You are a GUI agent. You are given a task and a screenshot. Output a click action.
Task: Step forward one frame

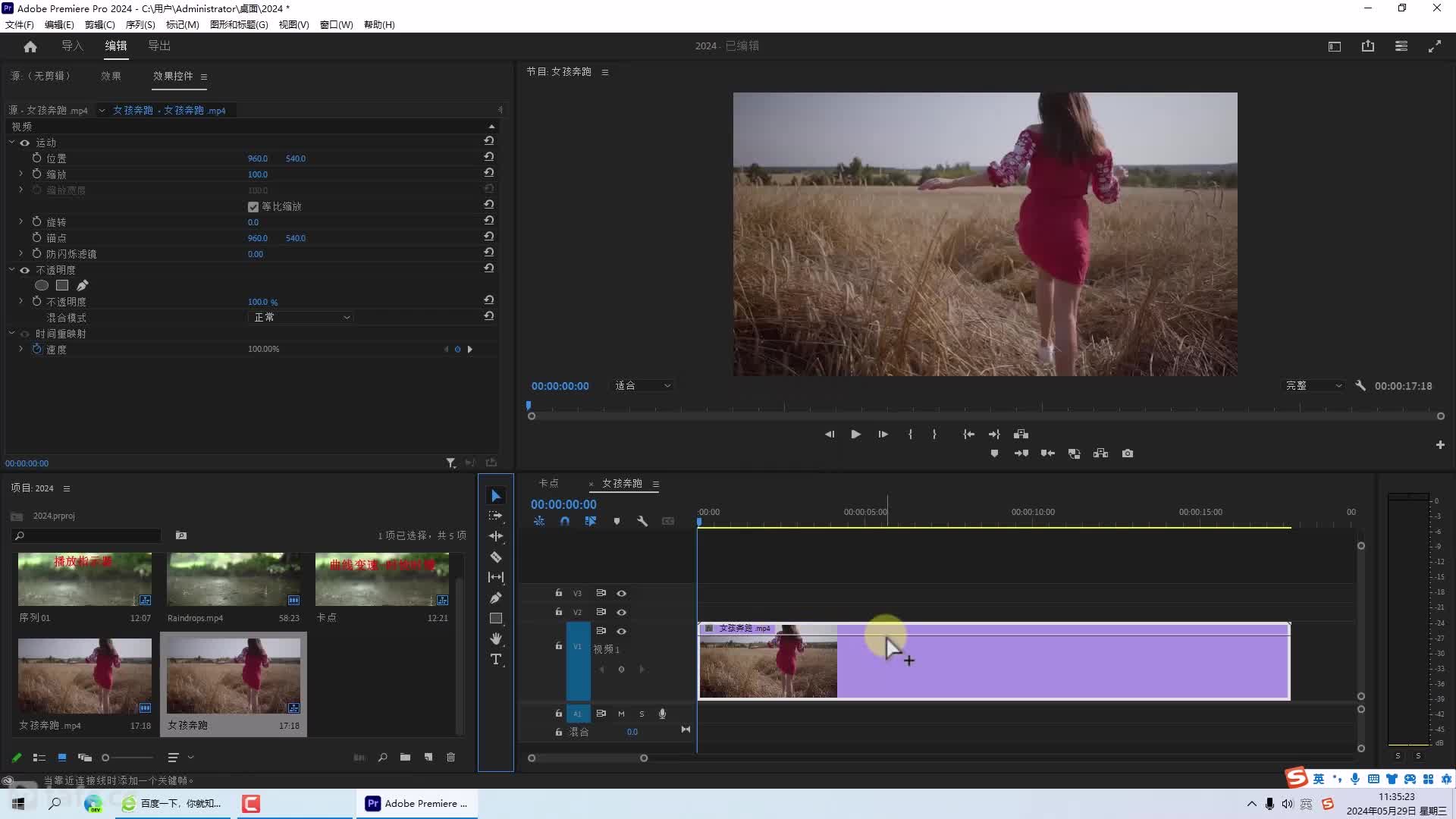[x=883, y=434]
